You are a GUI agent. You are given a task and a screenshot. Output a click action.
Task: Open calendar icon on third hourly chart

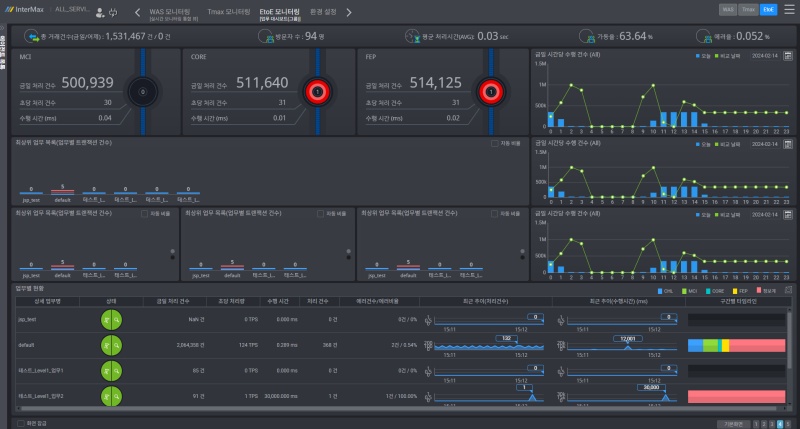pyautogui.click(x=788, y=215)
